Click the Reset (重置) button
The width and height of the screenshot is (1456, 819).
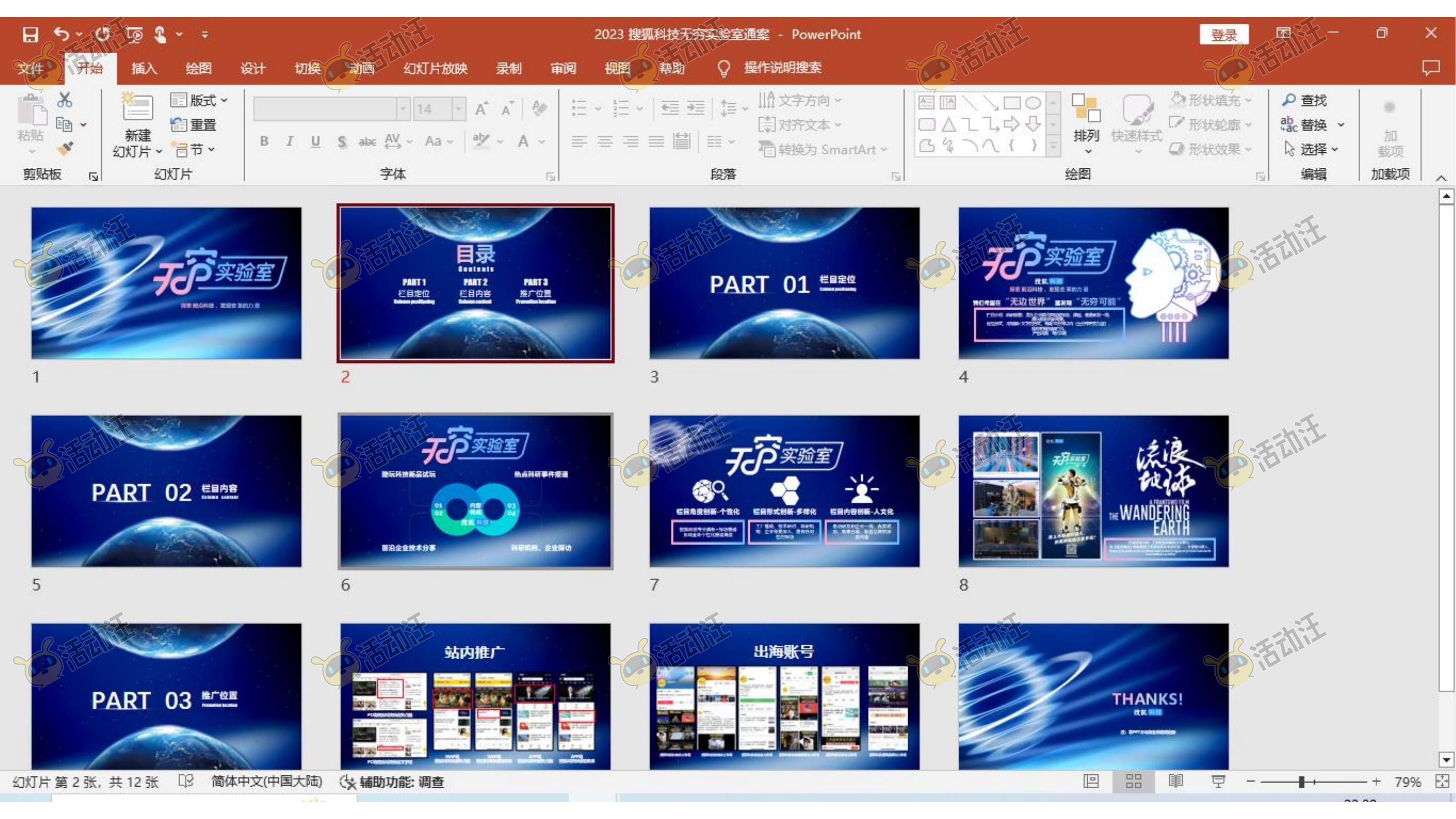(194, 125)
